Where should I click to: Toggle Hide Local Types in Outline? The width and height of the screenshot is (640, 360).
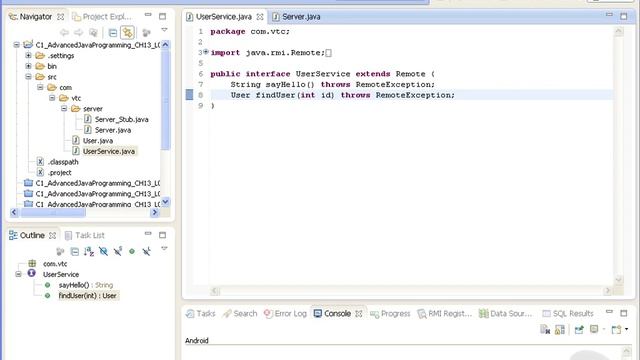(146, 251)
